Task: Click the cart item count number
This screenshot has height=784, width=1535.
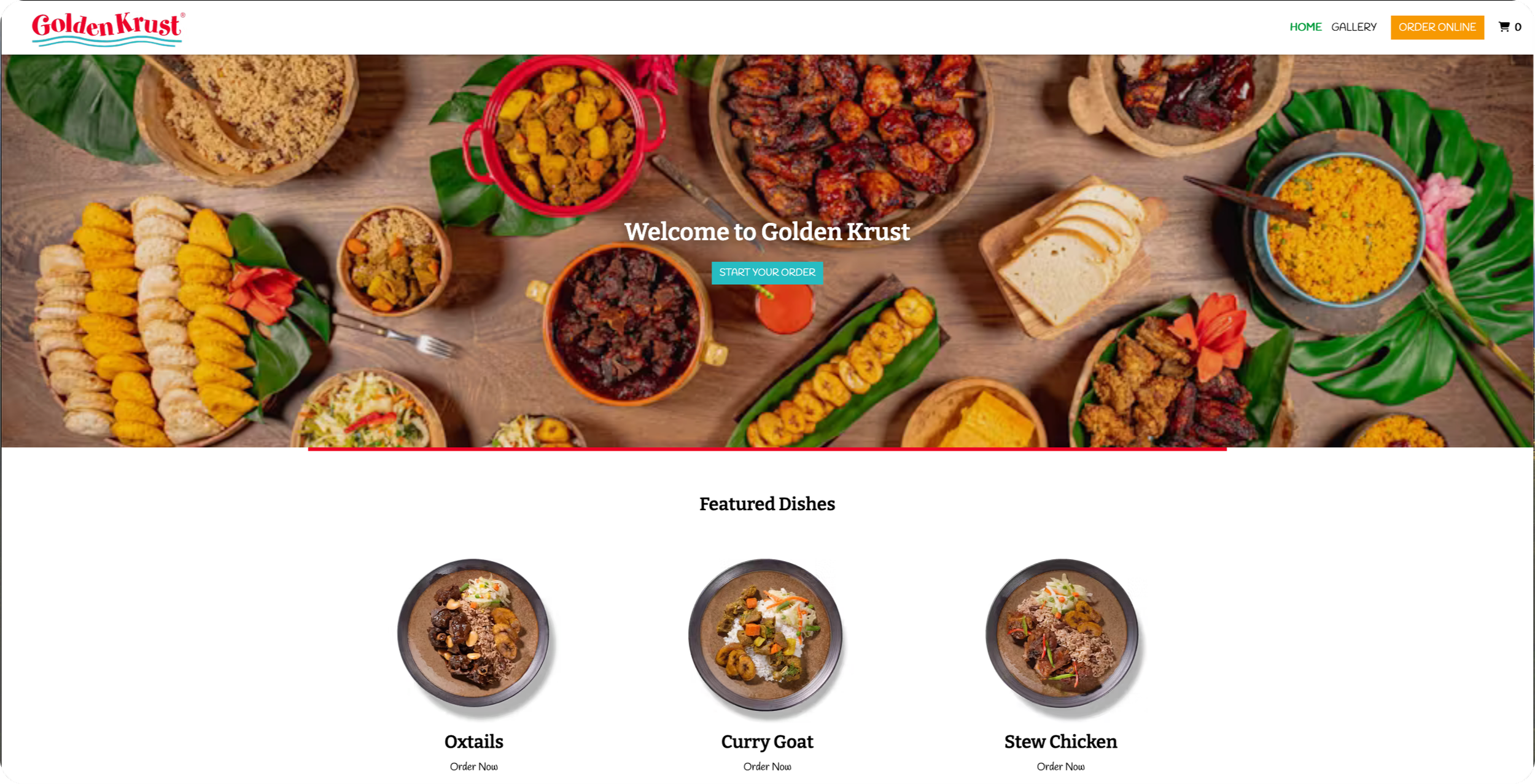Action: point(1518,27)
